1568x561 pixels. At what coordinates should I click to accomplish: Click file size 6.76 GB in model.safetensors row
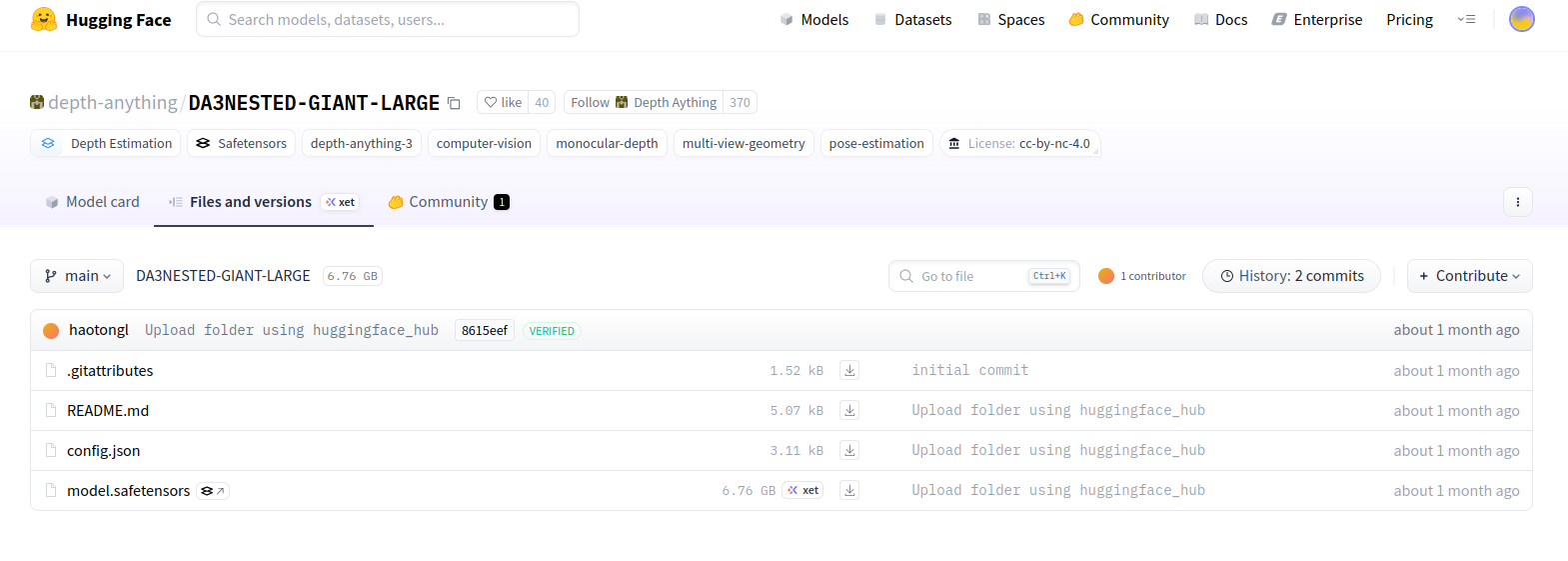click(749, 490)
